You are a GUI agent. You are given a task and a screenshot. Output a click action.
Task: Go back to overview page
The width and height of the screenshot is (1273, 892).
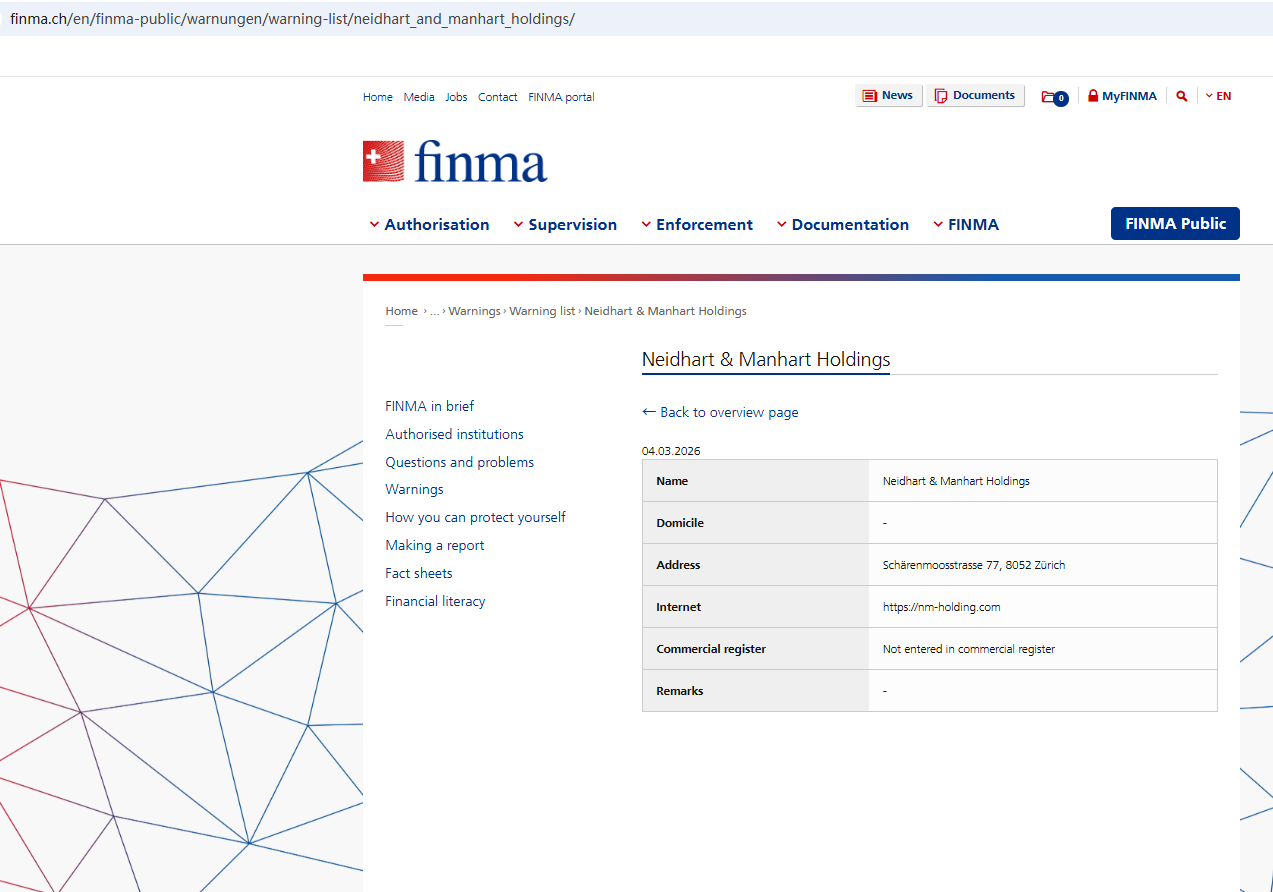click(720, 412)
